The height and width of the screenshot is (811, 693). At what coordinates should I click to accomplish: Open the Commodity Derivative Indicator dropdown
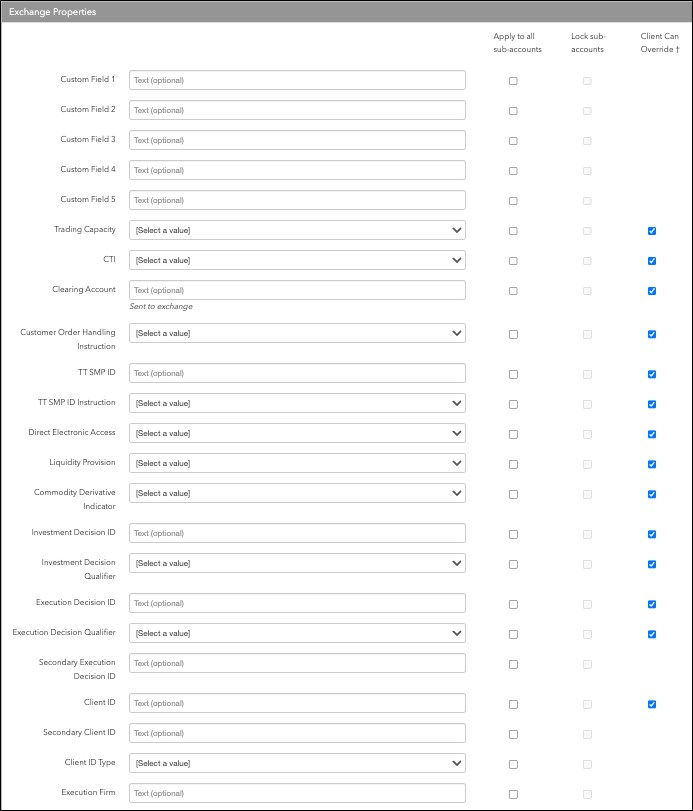coord(297,493)
